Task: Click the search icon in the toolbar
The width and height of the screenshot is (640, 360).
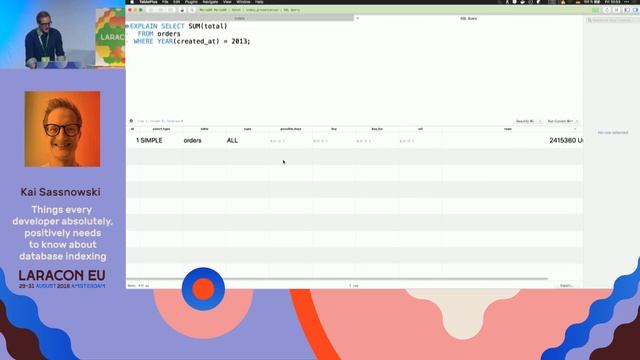Action: point(191,10)
